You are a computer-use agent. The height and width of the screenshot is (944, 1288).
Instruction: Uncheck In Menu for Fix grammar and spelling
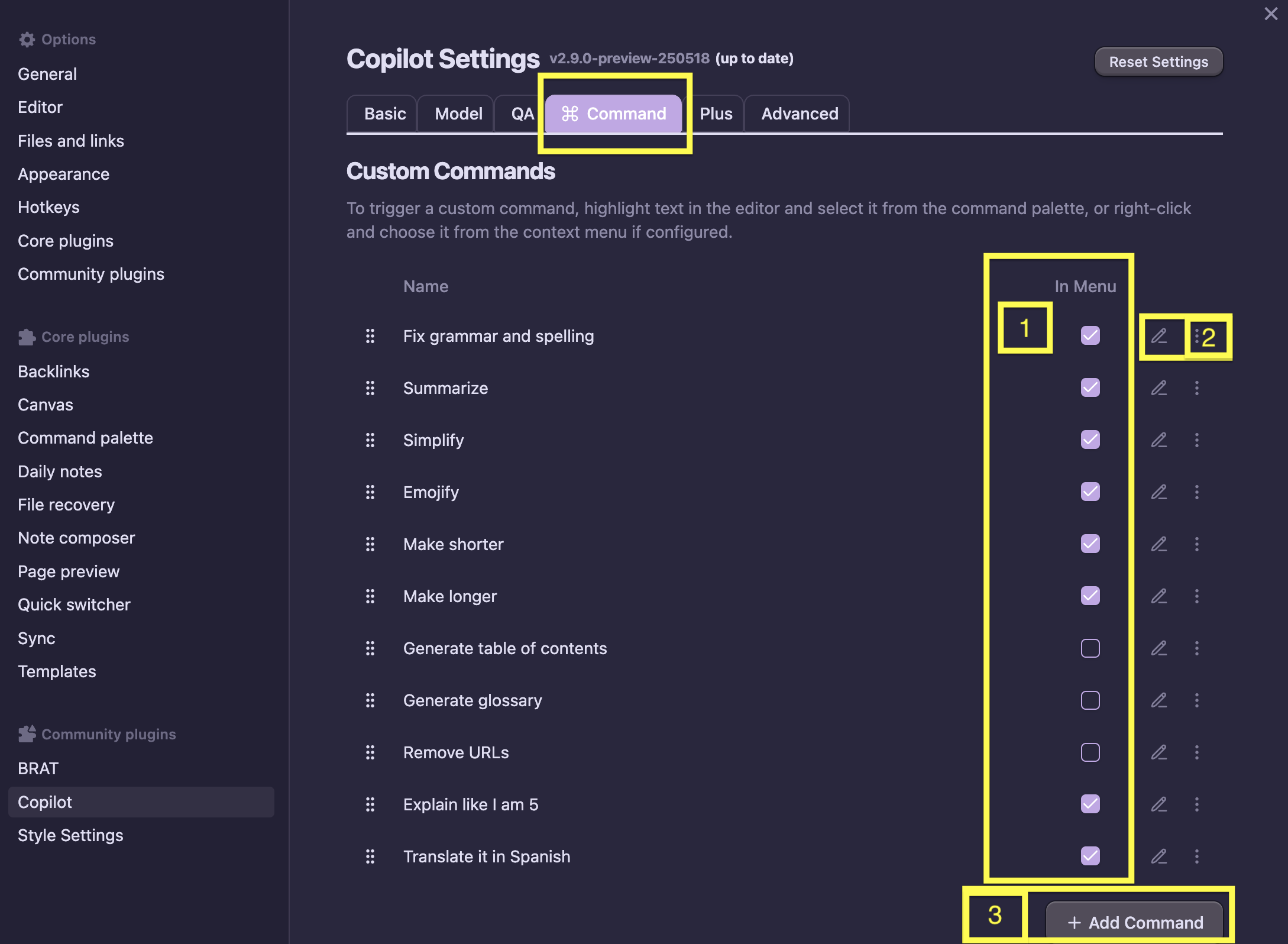(x=1090, y=336)
